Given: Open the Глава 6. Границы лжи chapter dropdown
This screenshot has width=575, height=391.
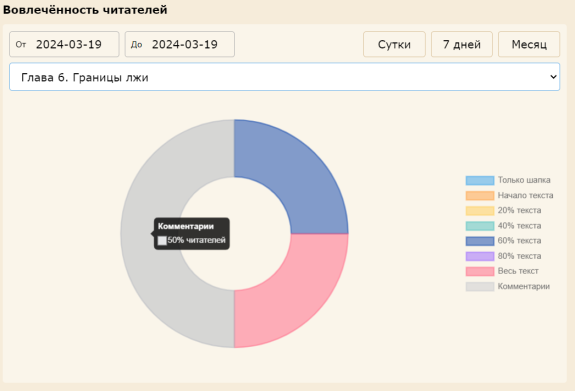Looking at the screenshot, I should click(284, 77).
